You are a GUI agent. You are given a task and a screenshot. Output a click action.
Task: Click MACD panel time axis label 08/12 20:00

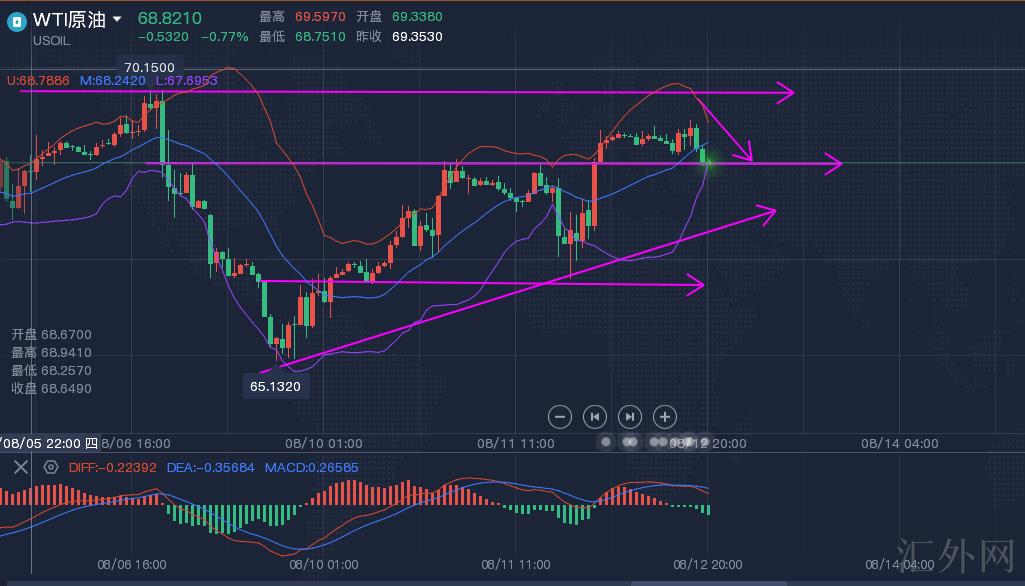pyautogui.click(x=708, y=564)
